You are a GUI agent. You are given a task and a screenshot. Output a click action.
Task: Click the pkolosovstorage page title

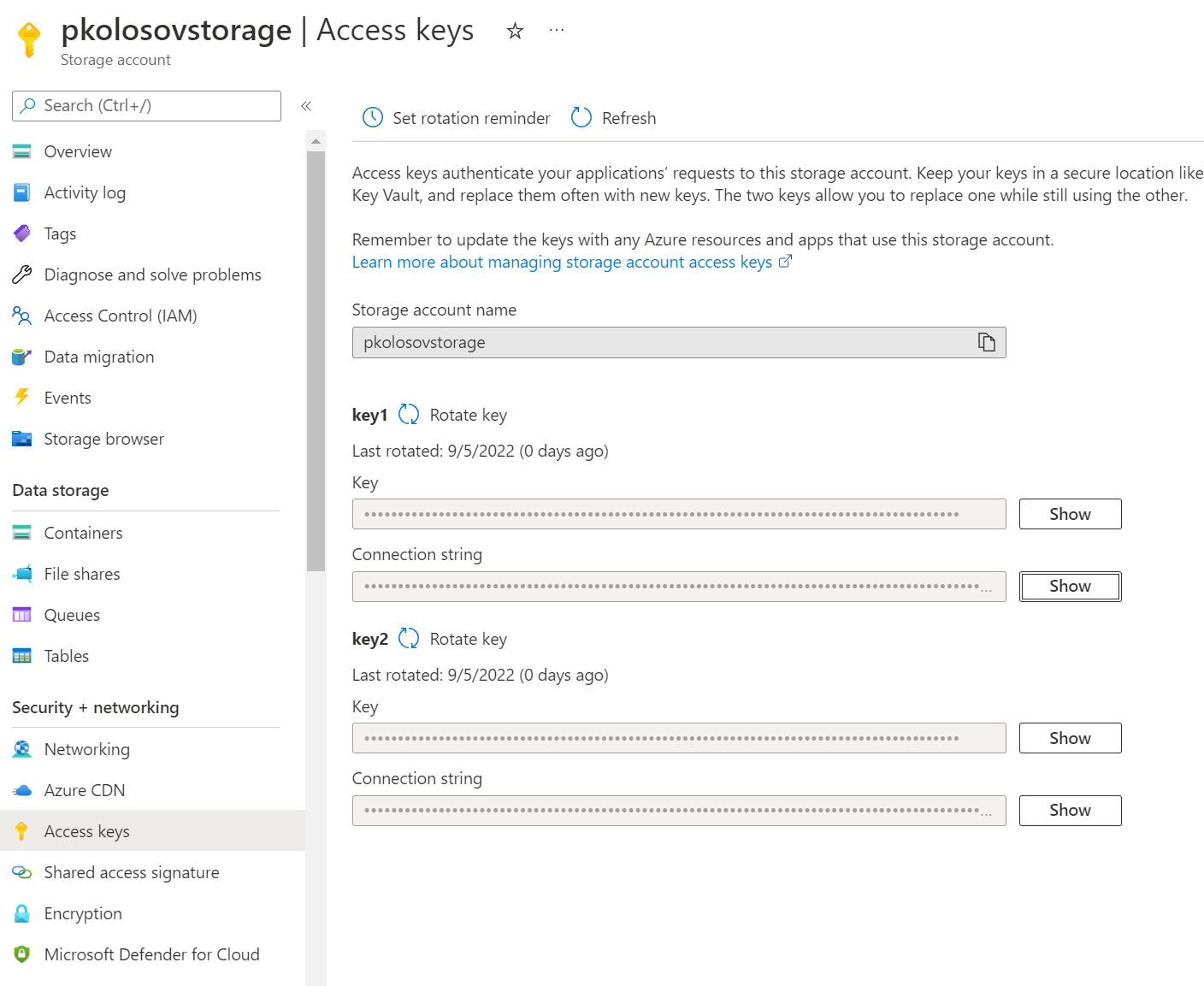point(176,30)
